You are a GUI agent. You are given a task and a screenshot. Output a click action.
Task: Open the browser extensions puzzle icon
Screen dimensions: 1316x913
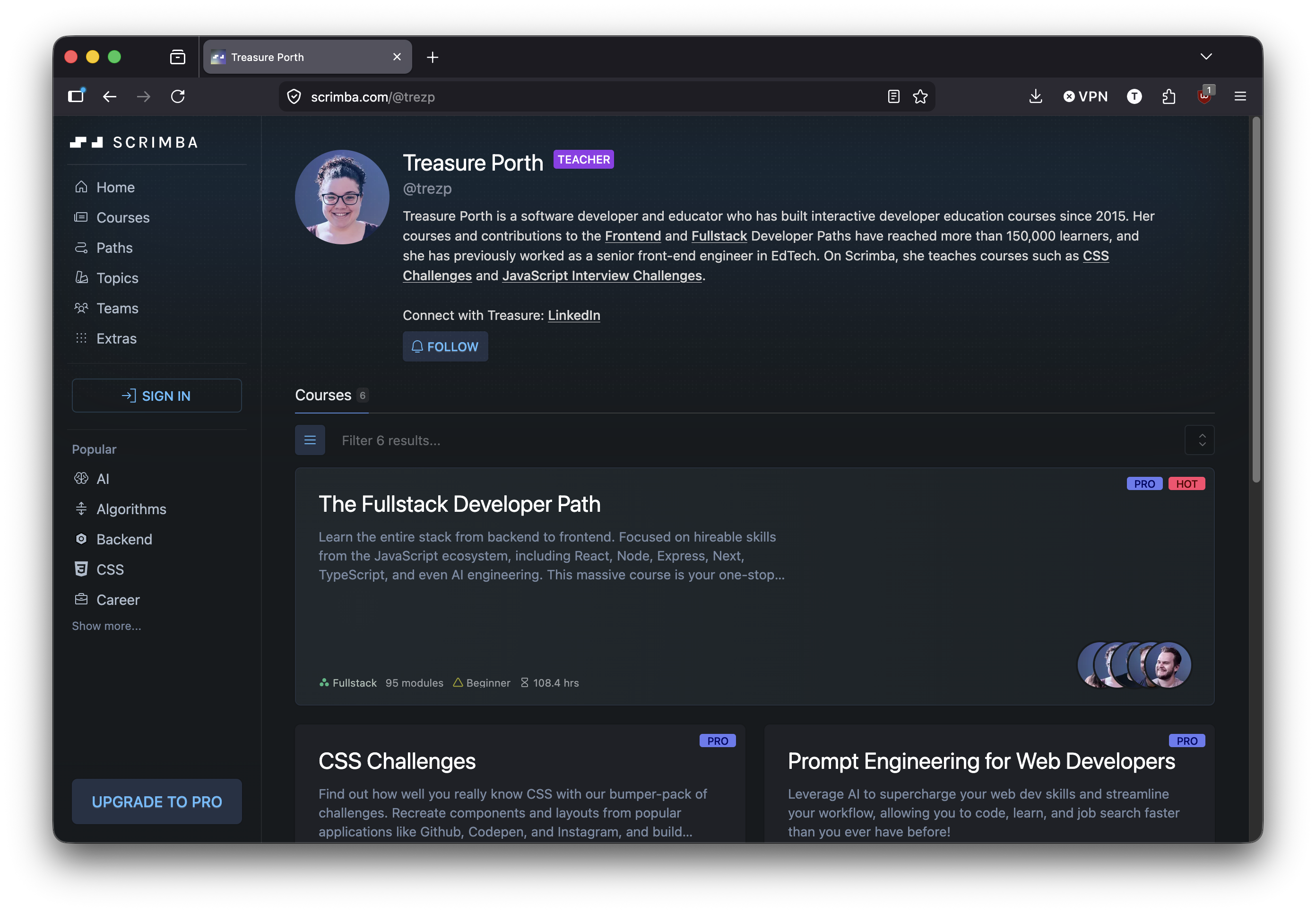click(x=1169, y=97)
